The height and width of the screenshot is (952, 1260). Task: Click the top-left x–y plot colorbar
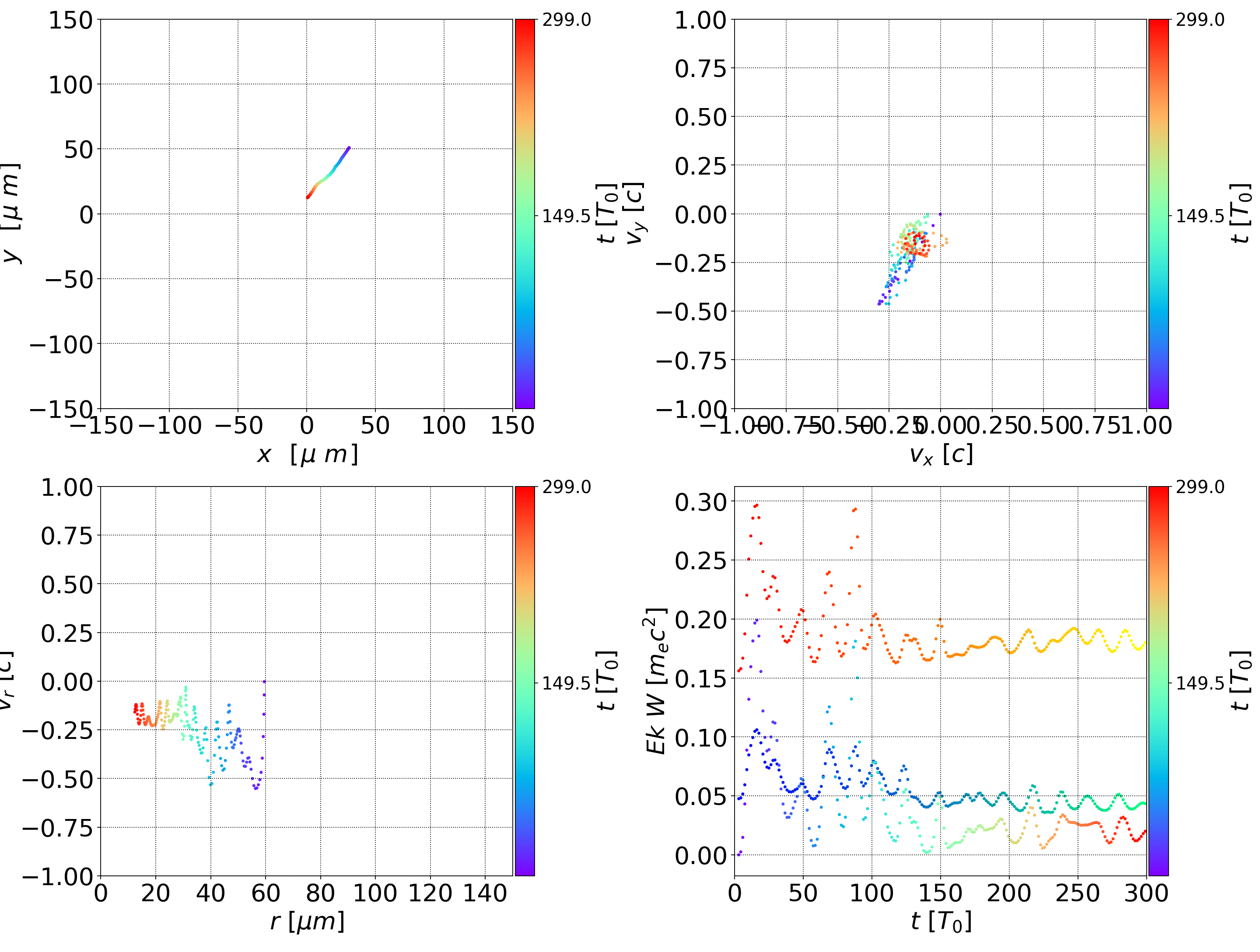525,213
